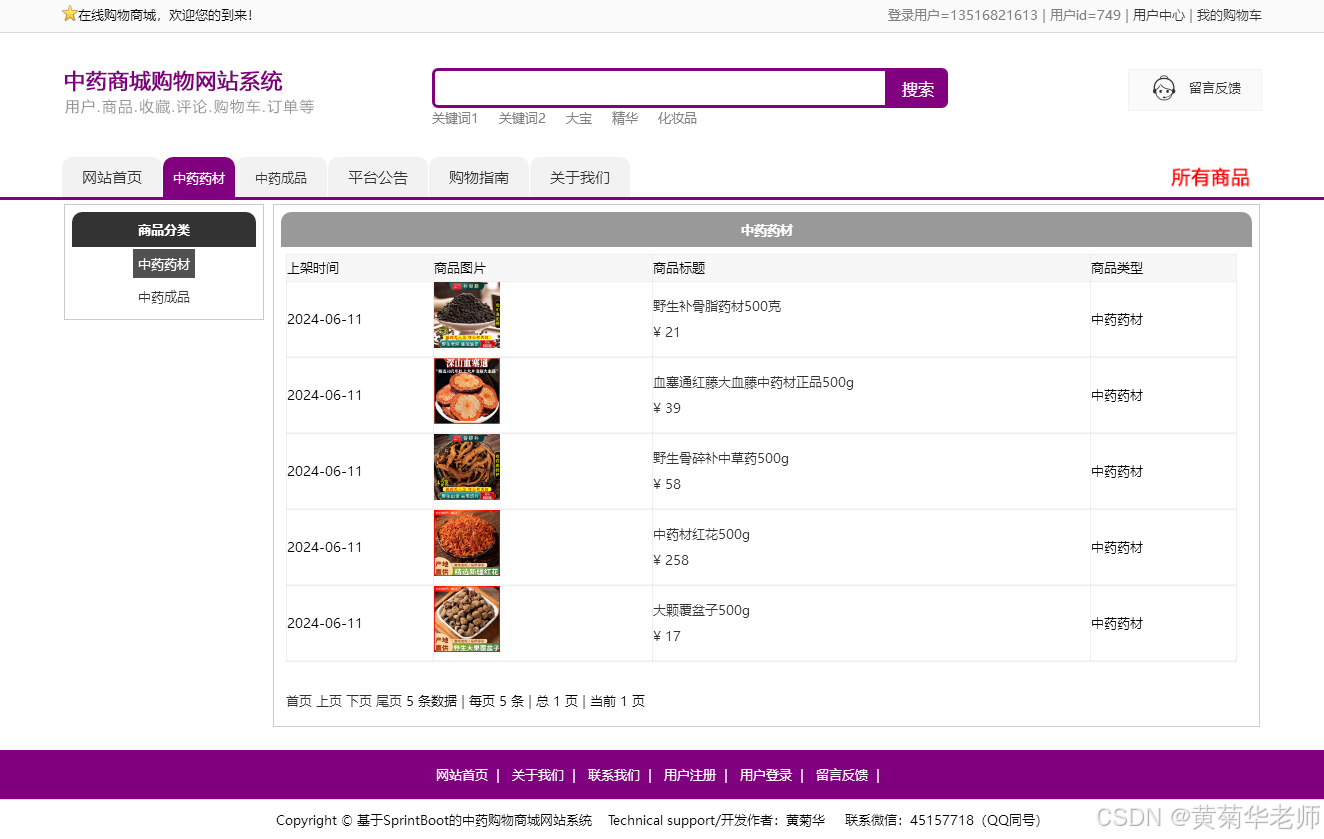
Task: Click the ¥ 17 price text
Action: 667,636
